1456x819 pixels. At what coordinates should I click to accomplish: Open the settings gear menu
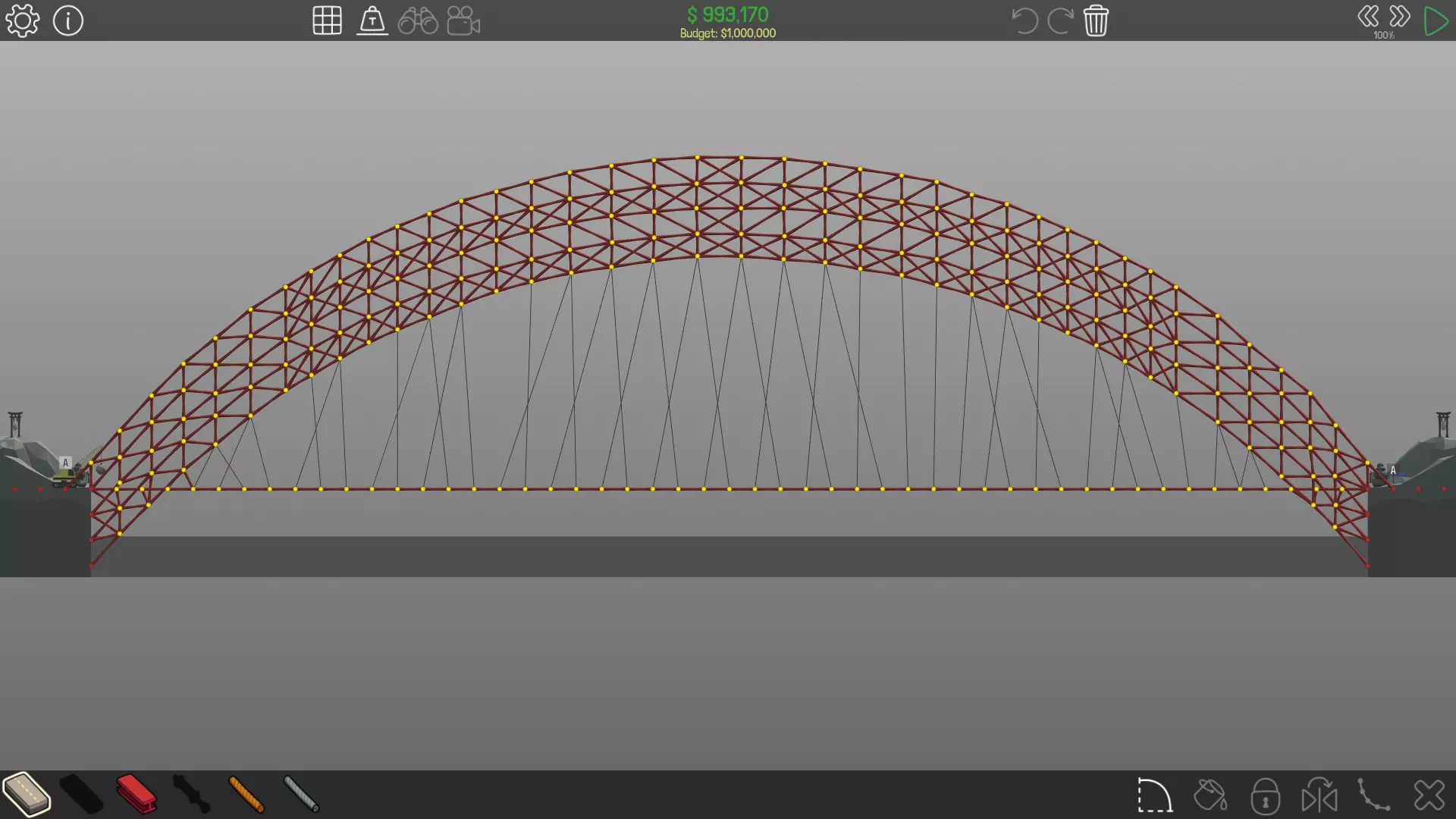(x=22, y=20)
